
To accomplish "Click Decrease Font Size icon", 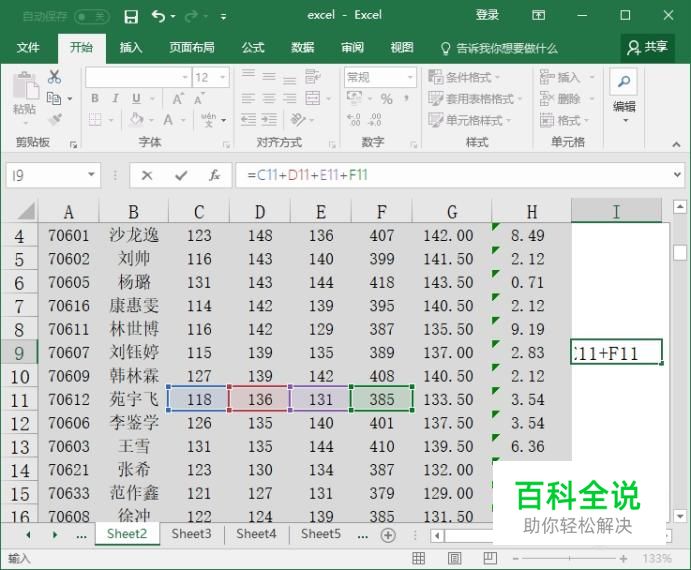I will (199, 98).
